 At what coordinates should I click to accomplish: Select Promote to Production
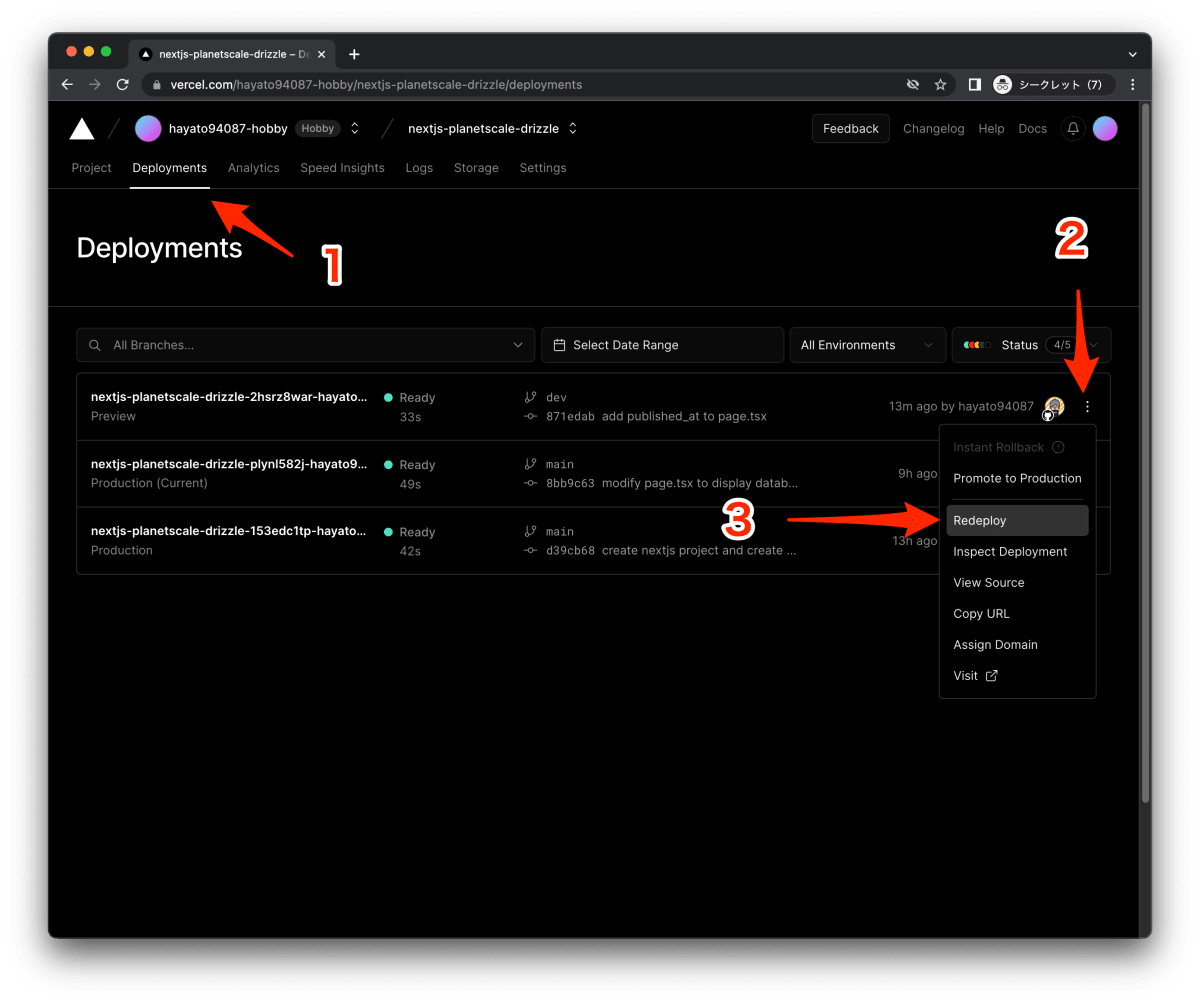click(x=1017, y=478)
